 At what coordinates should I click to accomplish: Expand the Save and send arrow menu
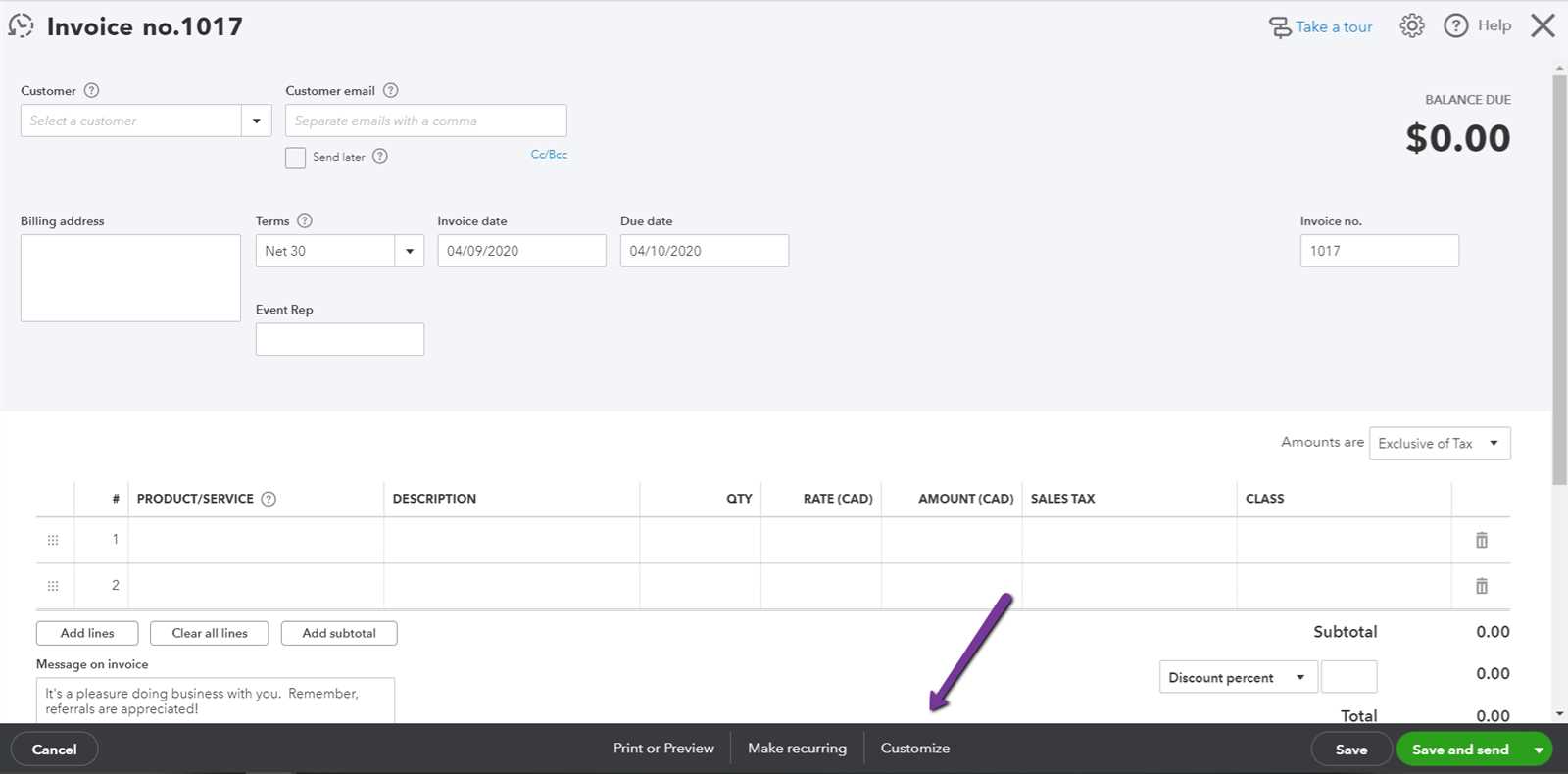pos(1539,750)
